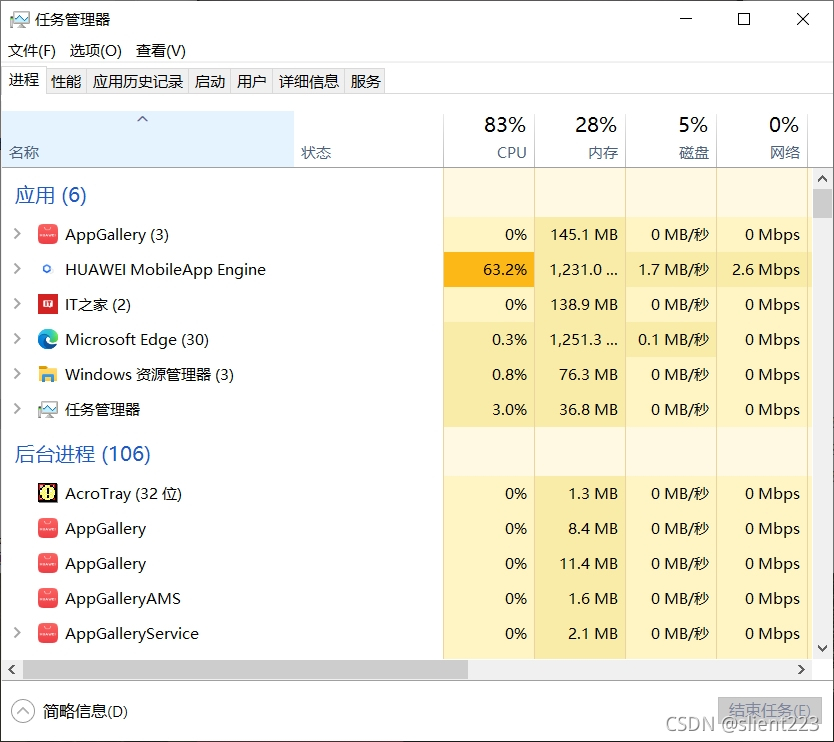Click the horizontal scrollbar left arrow

tap(12, 670)
